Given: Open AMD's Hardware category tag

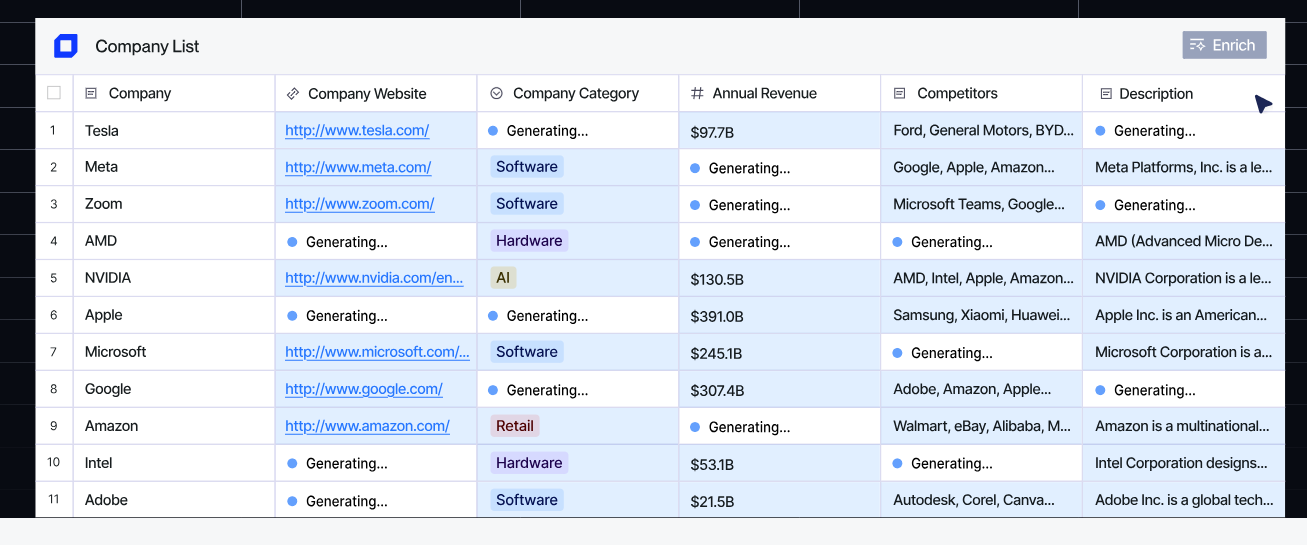Looking at the screenshot, I should tap(529, 241).
